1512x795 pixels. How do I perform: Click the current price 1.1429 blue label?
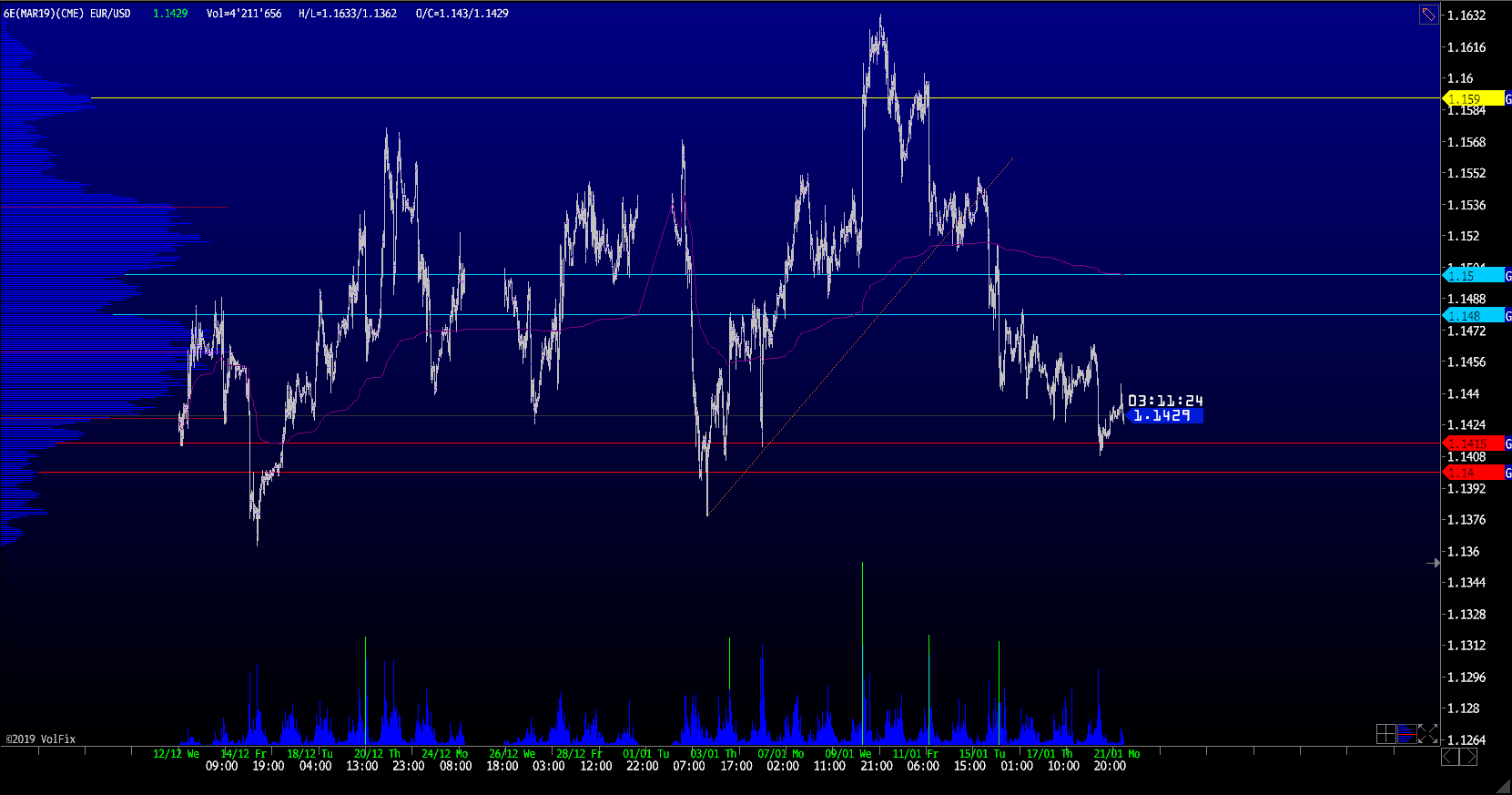(1165, 415)
